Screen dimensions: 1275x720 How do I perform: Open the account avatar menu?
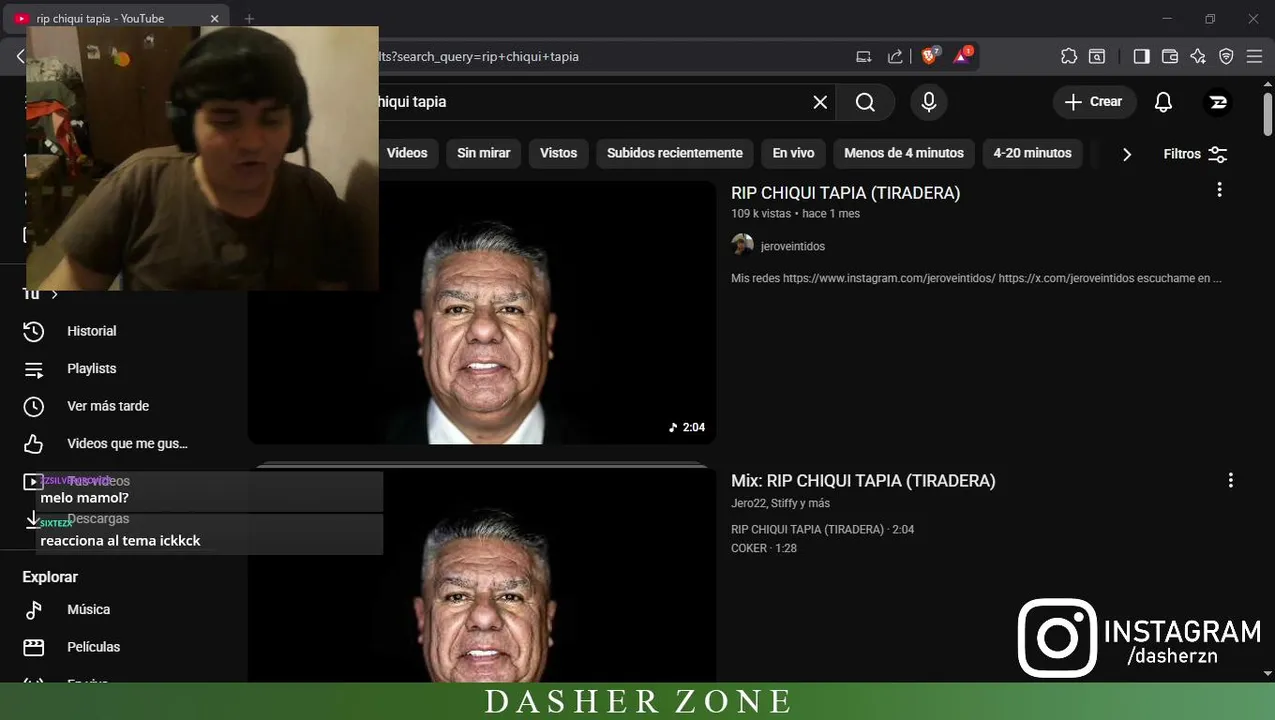1218,102
